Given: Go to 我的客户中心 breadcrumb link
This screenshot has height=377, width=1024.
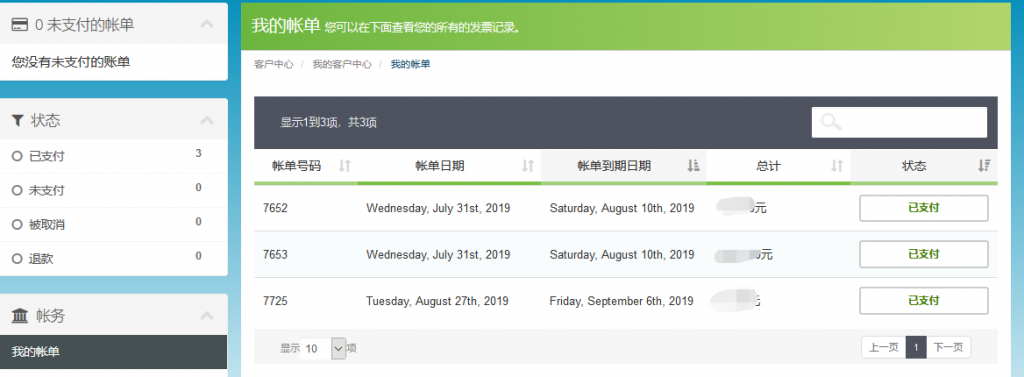Looking at the screenshot, I should tap(342, 64).
